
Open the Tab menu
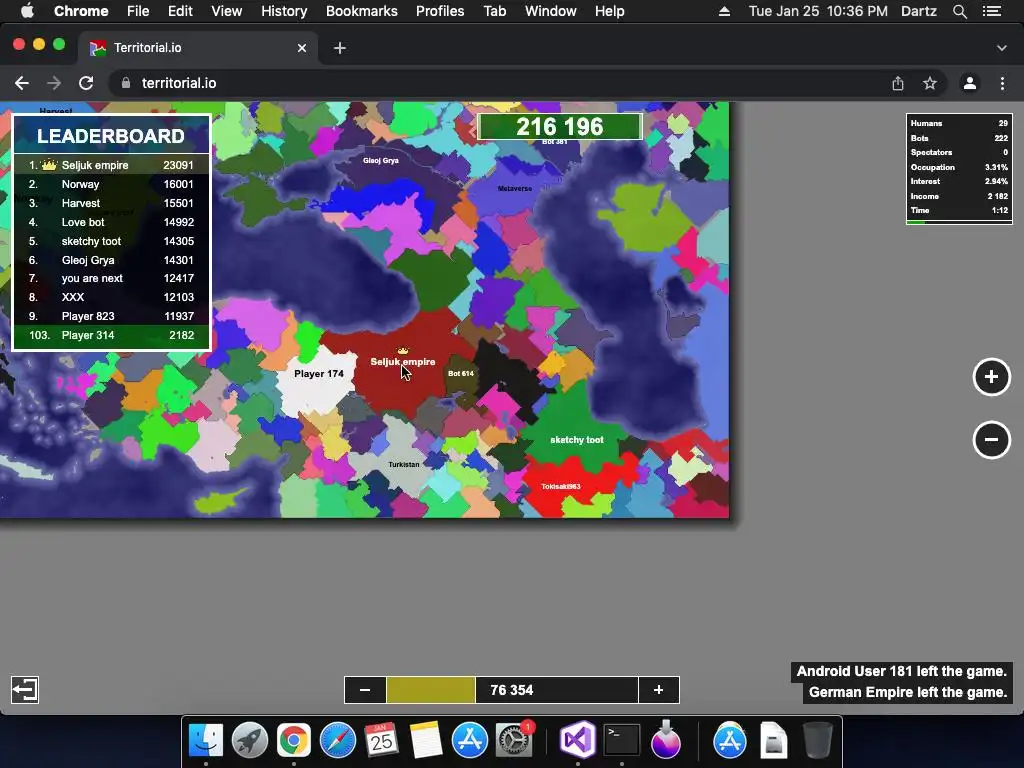494,11
